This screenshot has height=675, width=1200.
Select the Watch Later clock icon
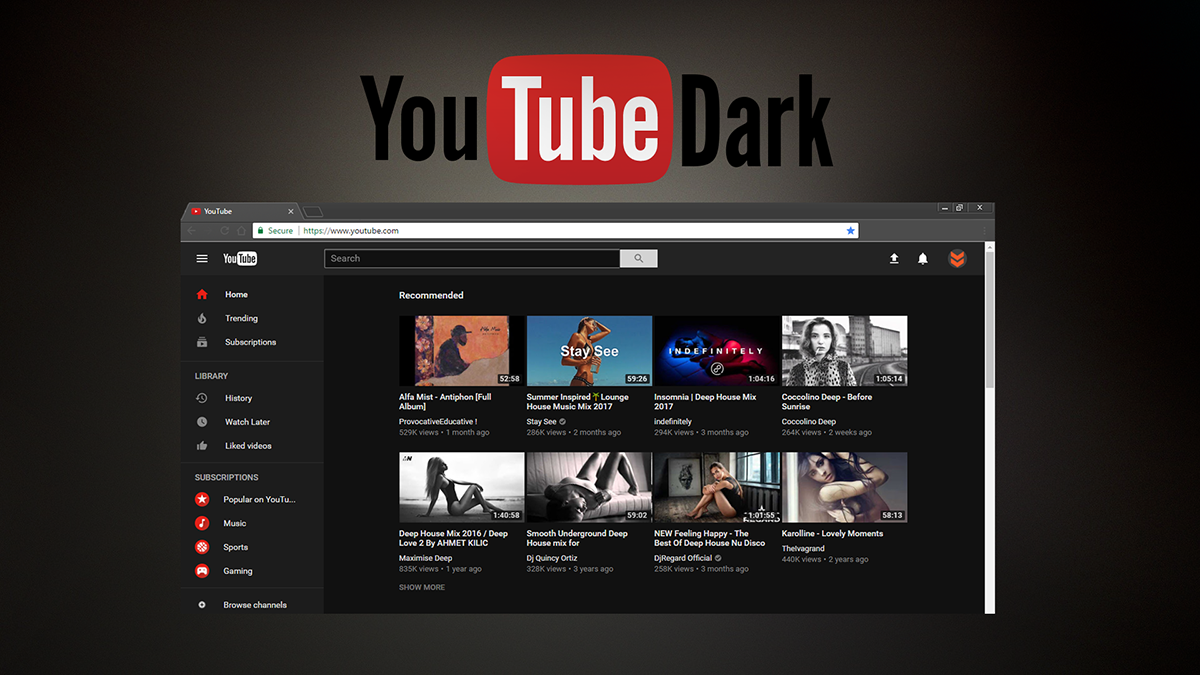click(202, 421)
